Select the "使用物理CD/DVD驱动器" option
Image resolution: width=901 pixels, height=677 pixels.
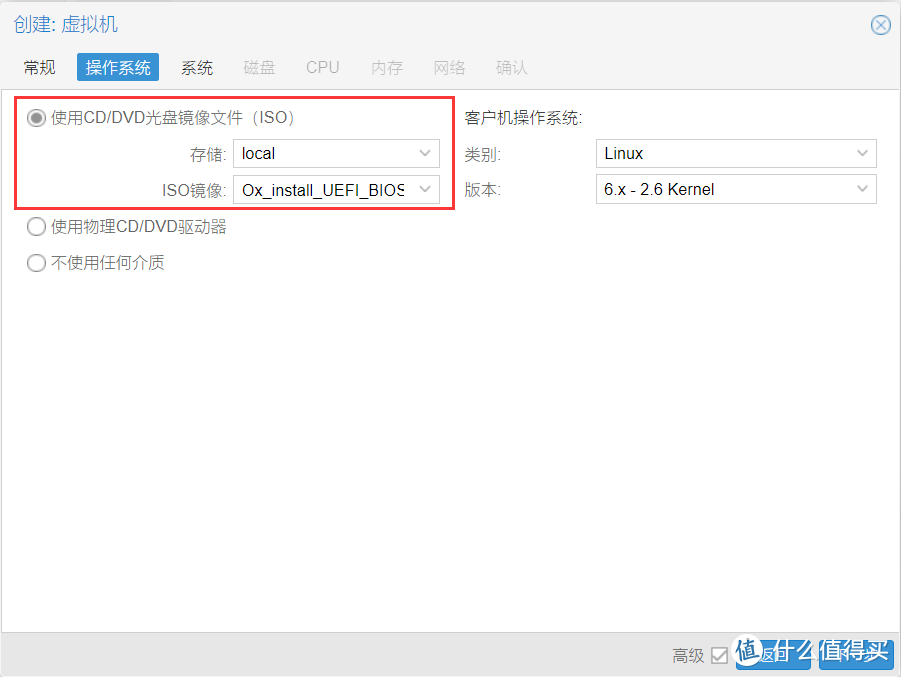coord(36,227)
